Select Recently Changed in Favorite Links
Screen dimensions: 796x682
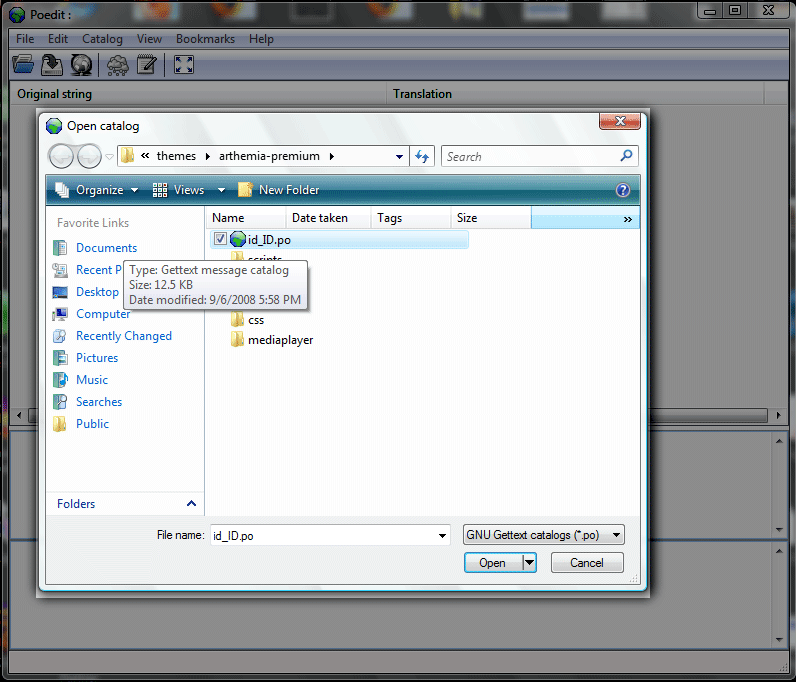pyautogui.click(x=124, y=336)
